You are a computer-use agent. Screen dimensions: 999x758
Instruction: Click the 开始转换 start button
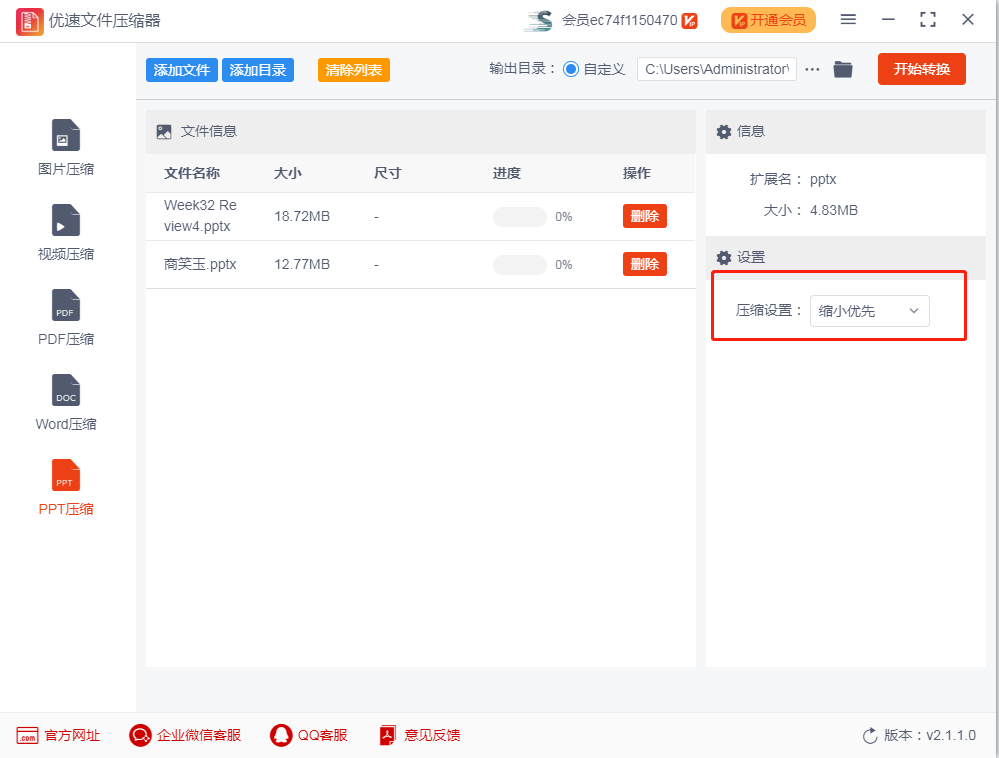(921, 69)
